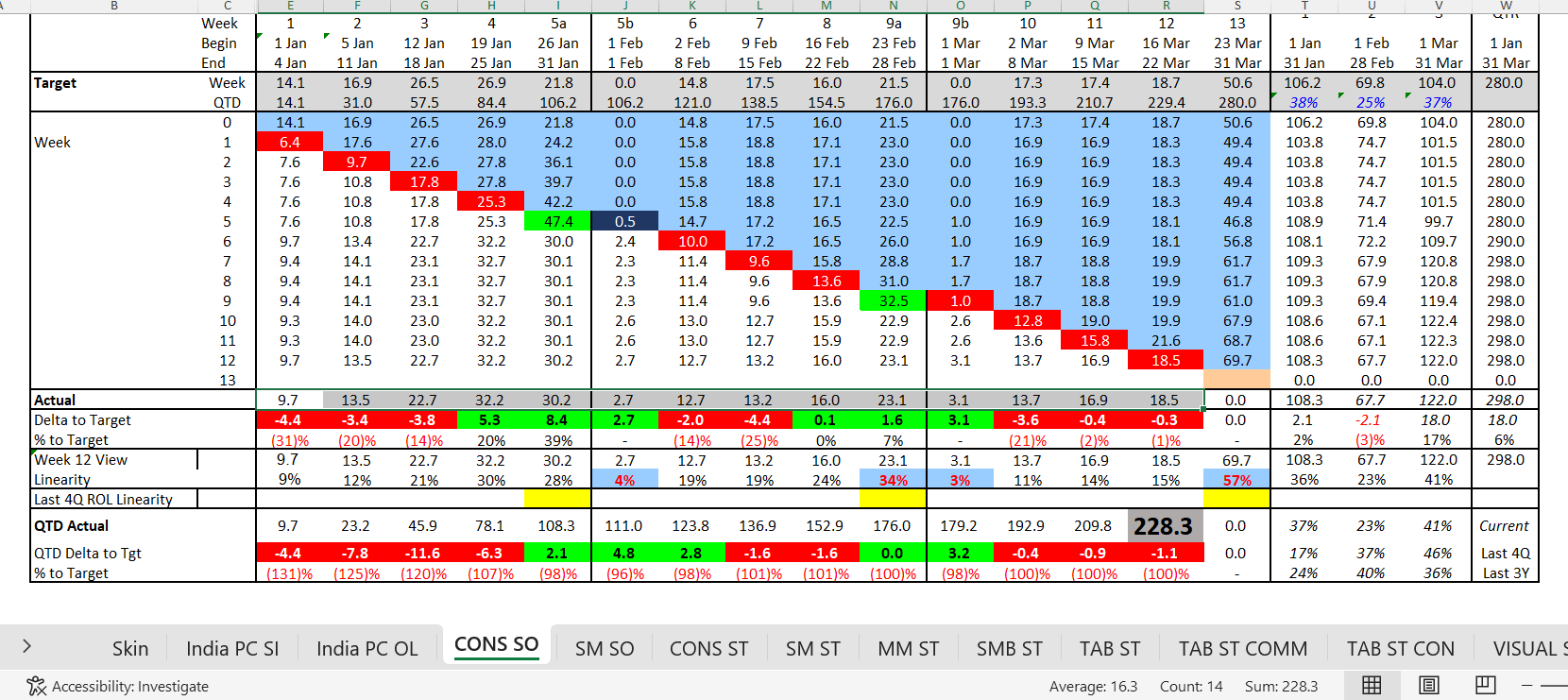The image size is (1568, 700).
Task: Switch to the India PC SI tab
Action: click(x=232, y=648)
